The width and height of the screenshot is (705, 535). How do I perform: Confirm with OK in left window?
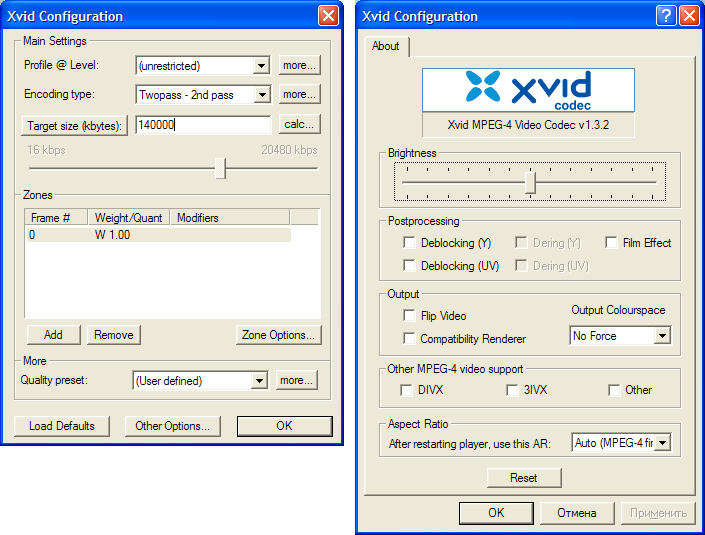coord(285,426)
